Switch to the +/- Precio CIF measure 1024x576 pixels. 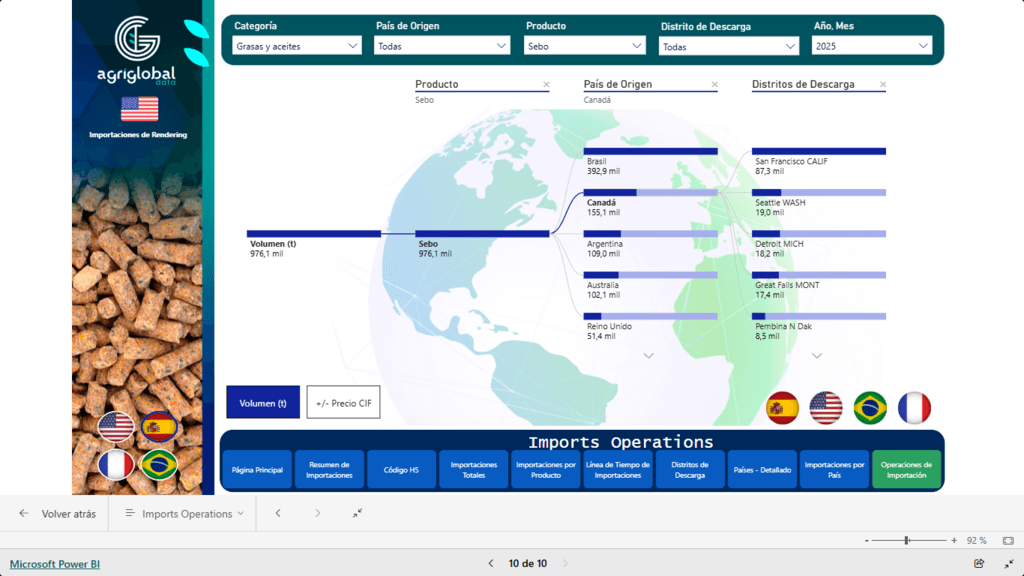(x=343, y=403)
